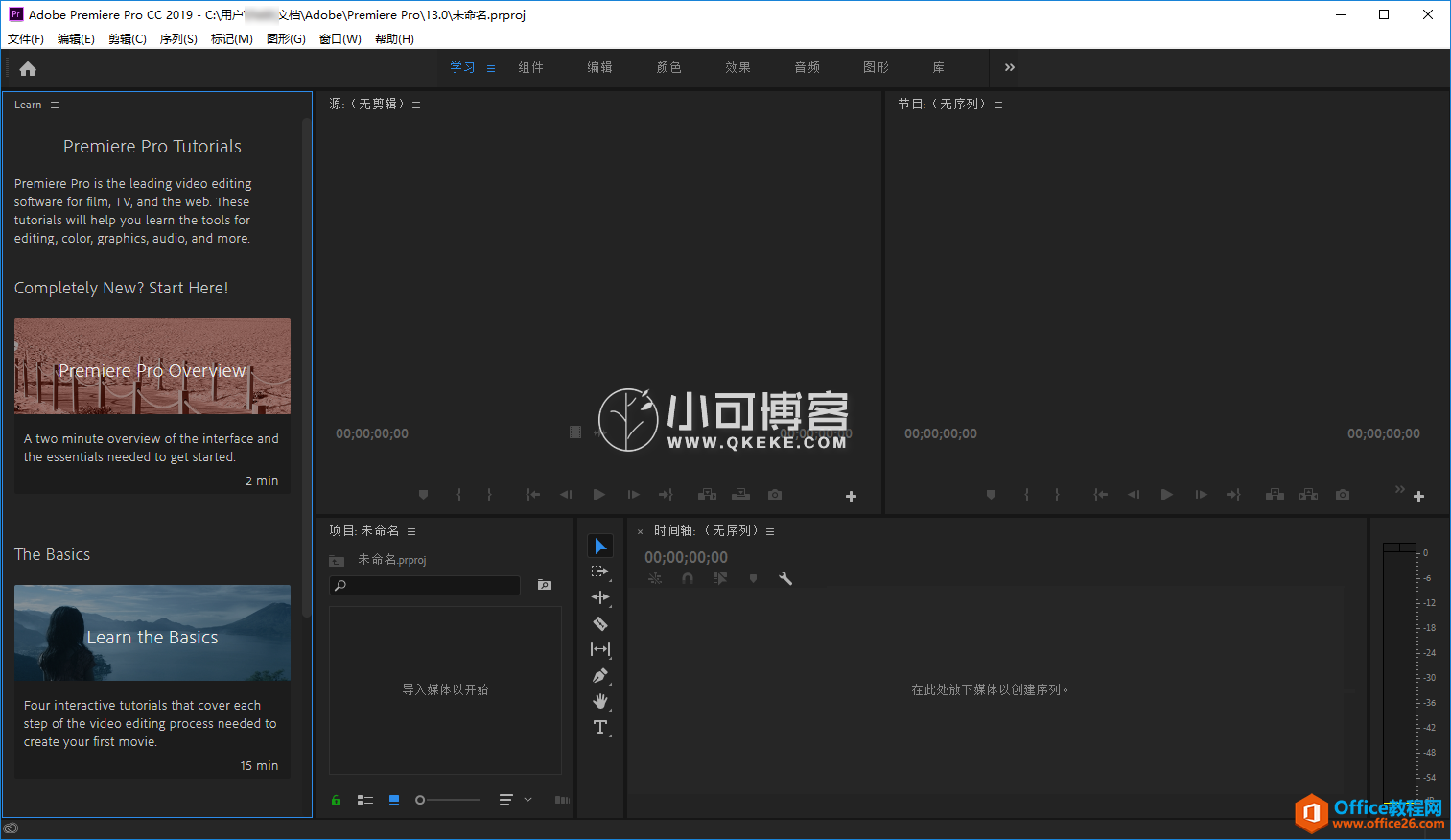Open Program monitor panel menu

click(998, 105)
